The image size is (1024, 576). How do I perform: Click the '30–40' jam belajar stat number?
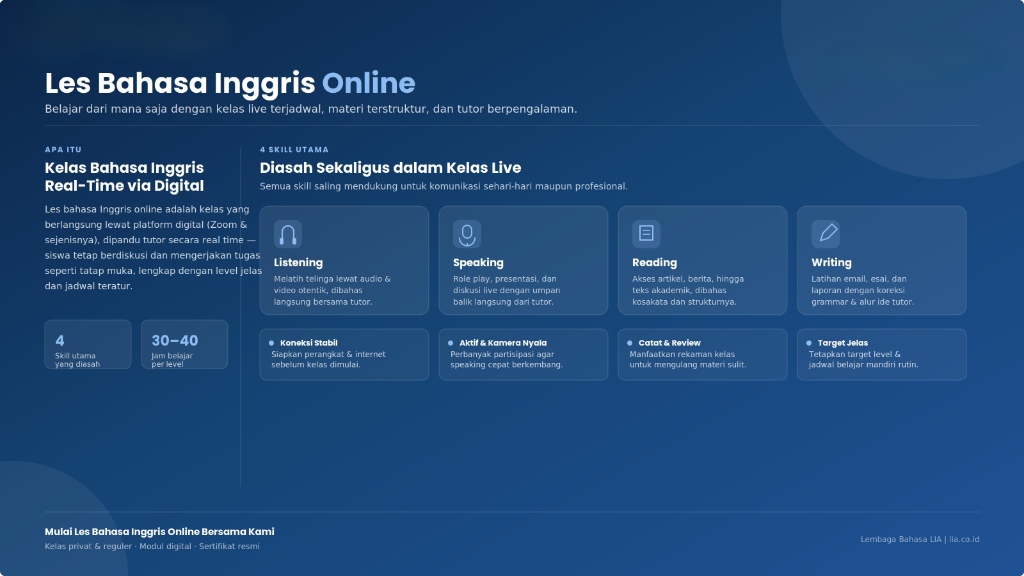pyautogui.click(x=175, y=340)
